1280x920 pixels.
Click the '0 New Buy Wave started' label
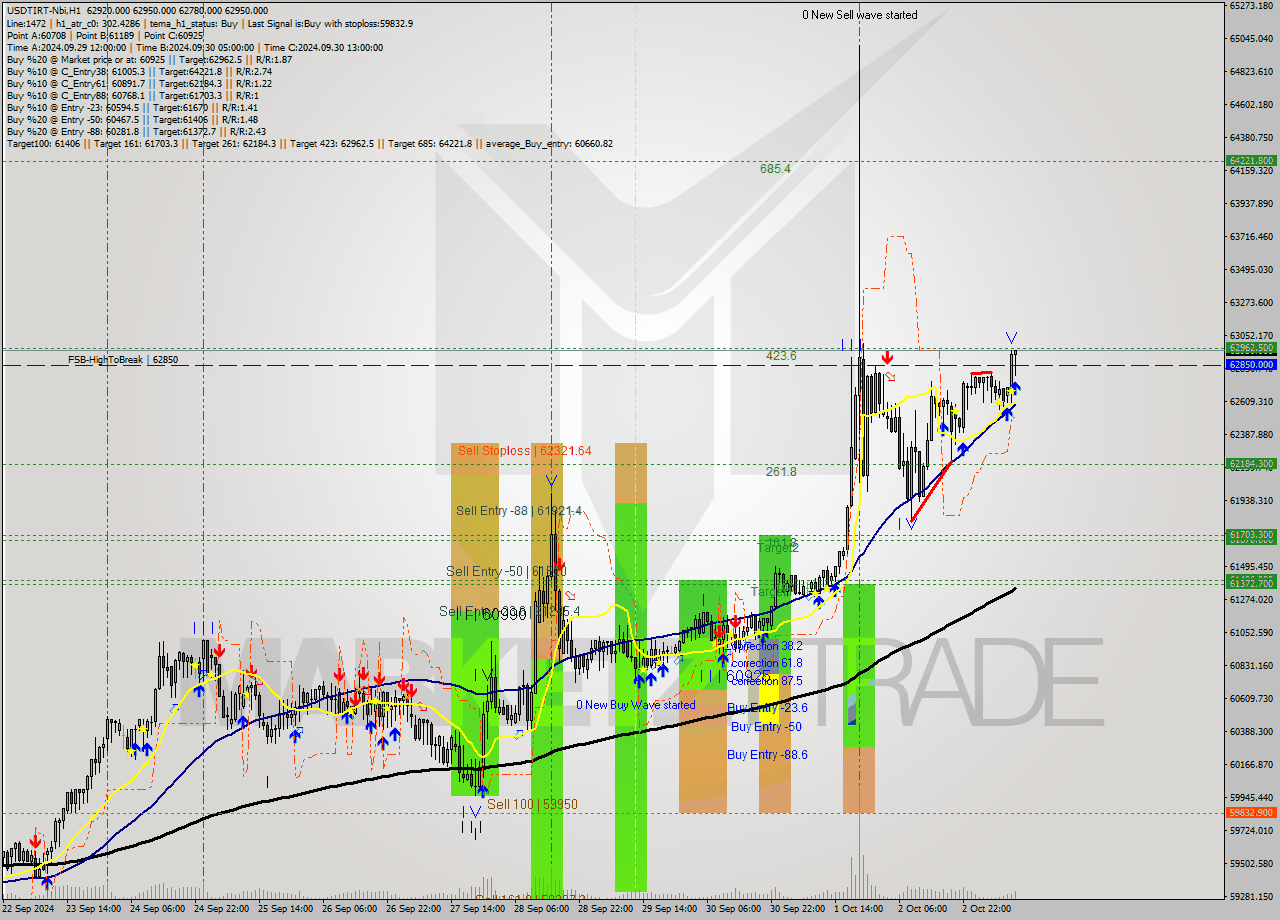coord(636,705)
